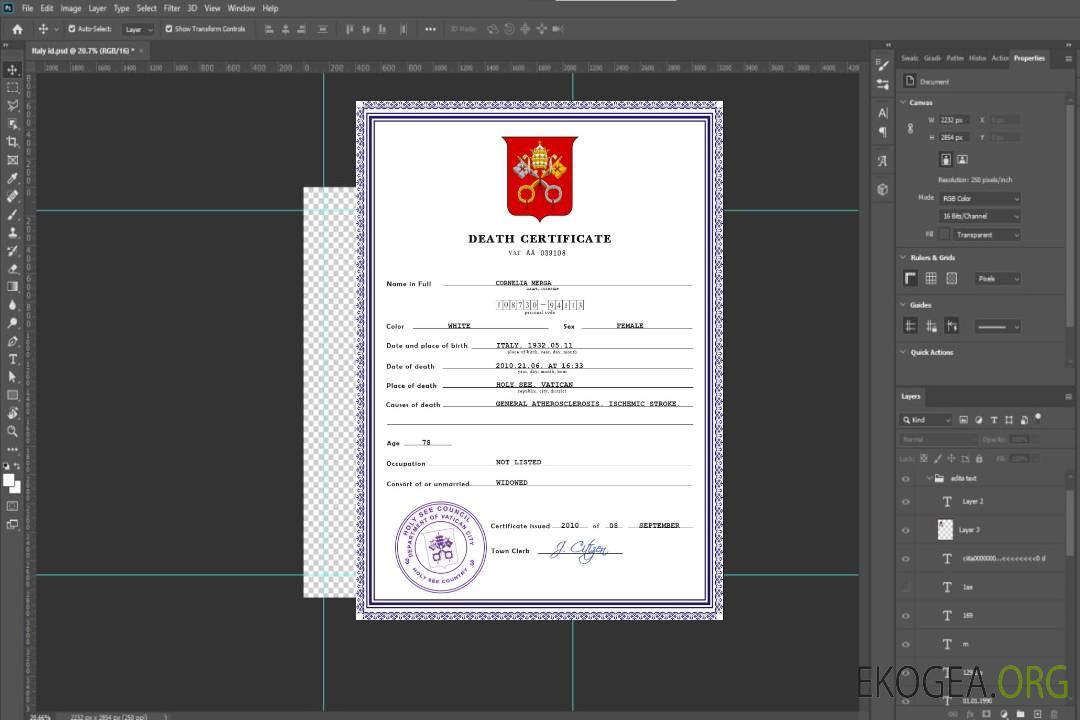Open the Fill Transparent dropdown

click(x=986, y=235)
